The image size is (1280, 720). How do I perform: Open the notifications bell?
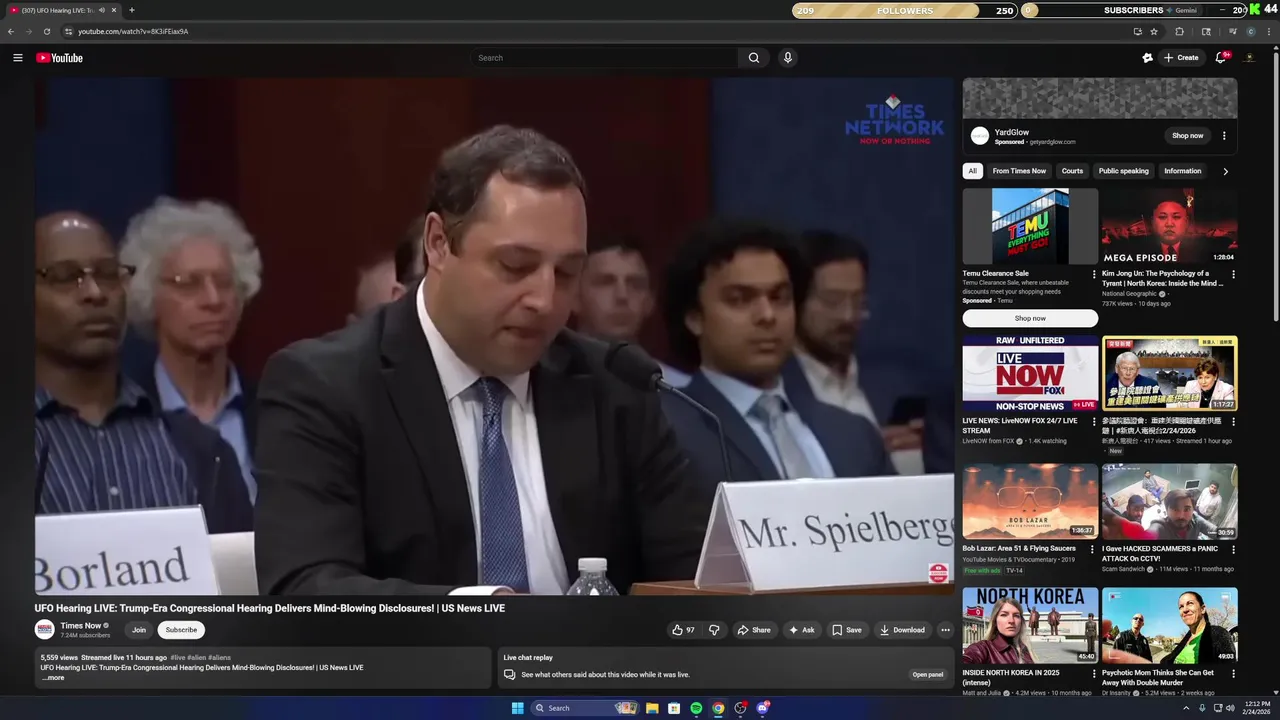coord(1221,58)
